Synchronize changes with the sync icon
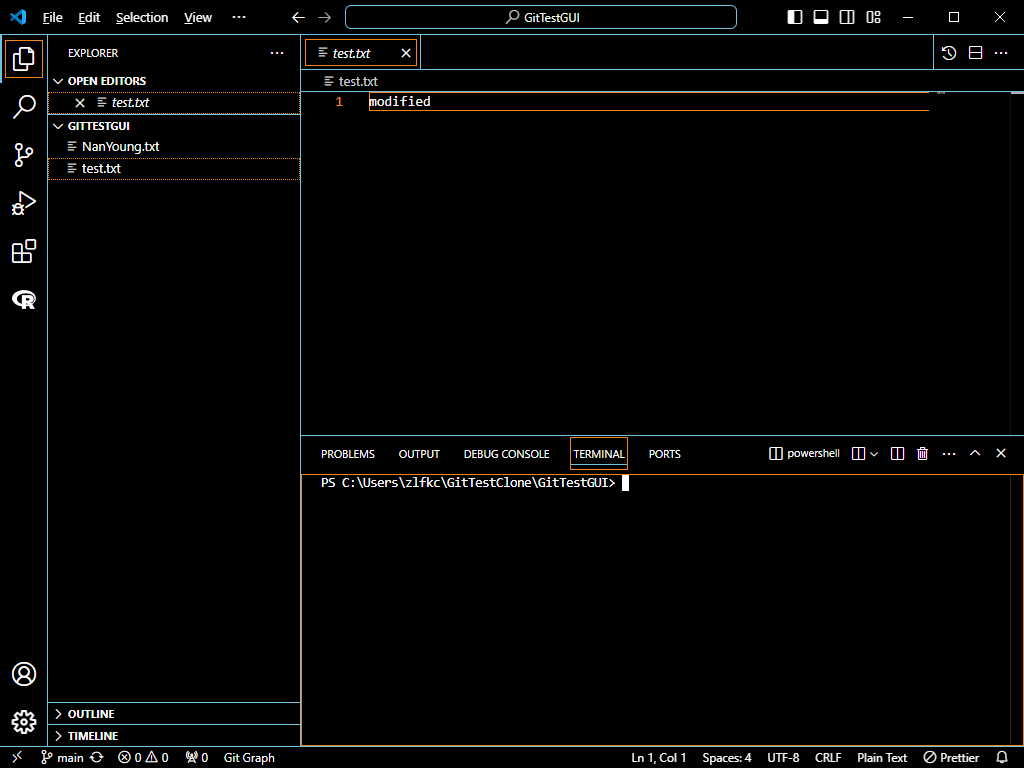The height and width of the screenshot is (768, 1024). [x=97, y=758]
